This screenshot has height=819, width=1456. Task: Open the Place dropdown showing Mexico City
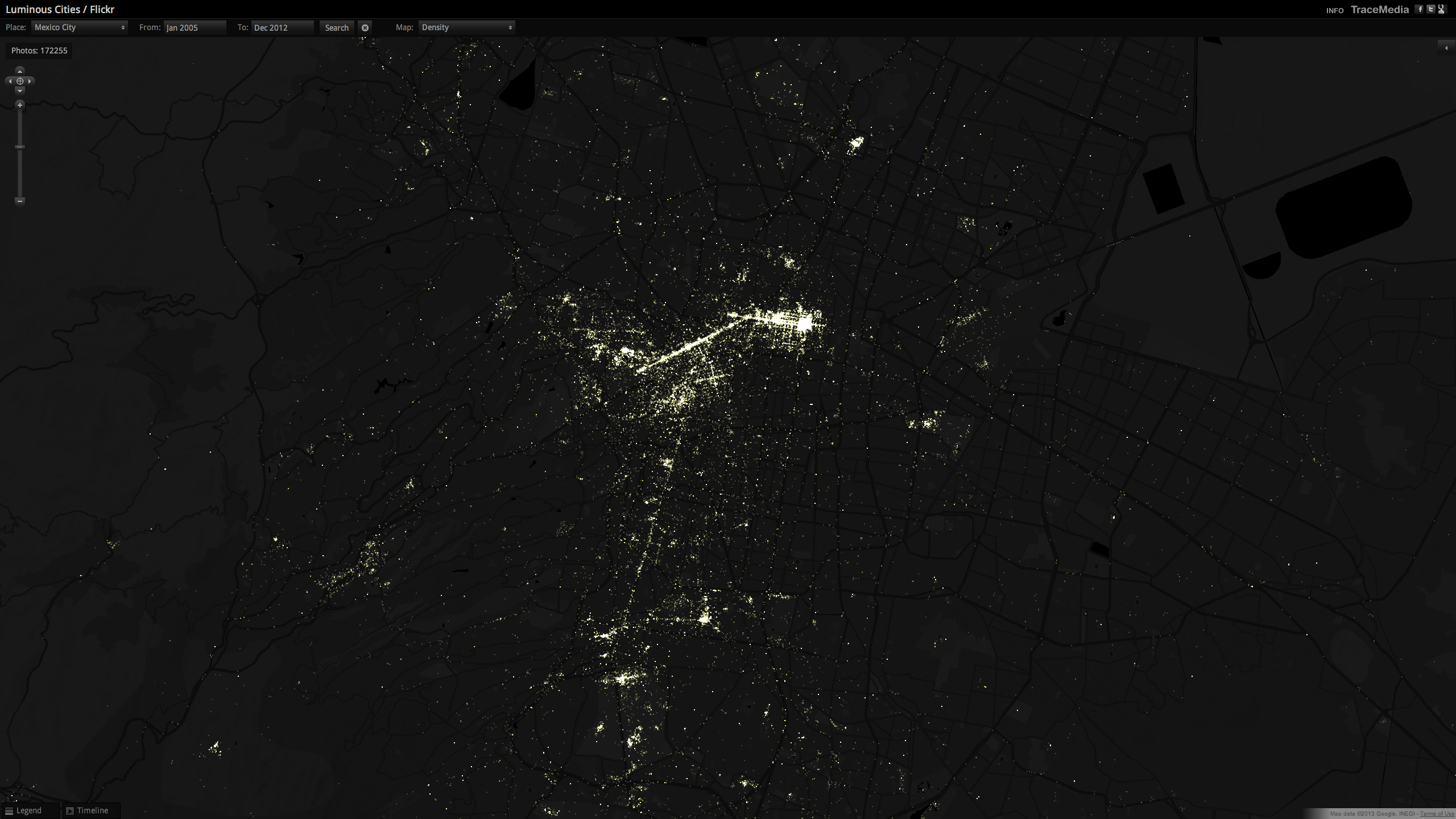pyautogui.click(x=80, y=27)
